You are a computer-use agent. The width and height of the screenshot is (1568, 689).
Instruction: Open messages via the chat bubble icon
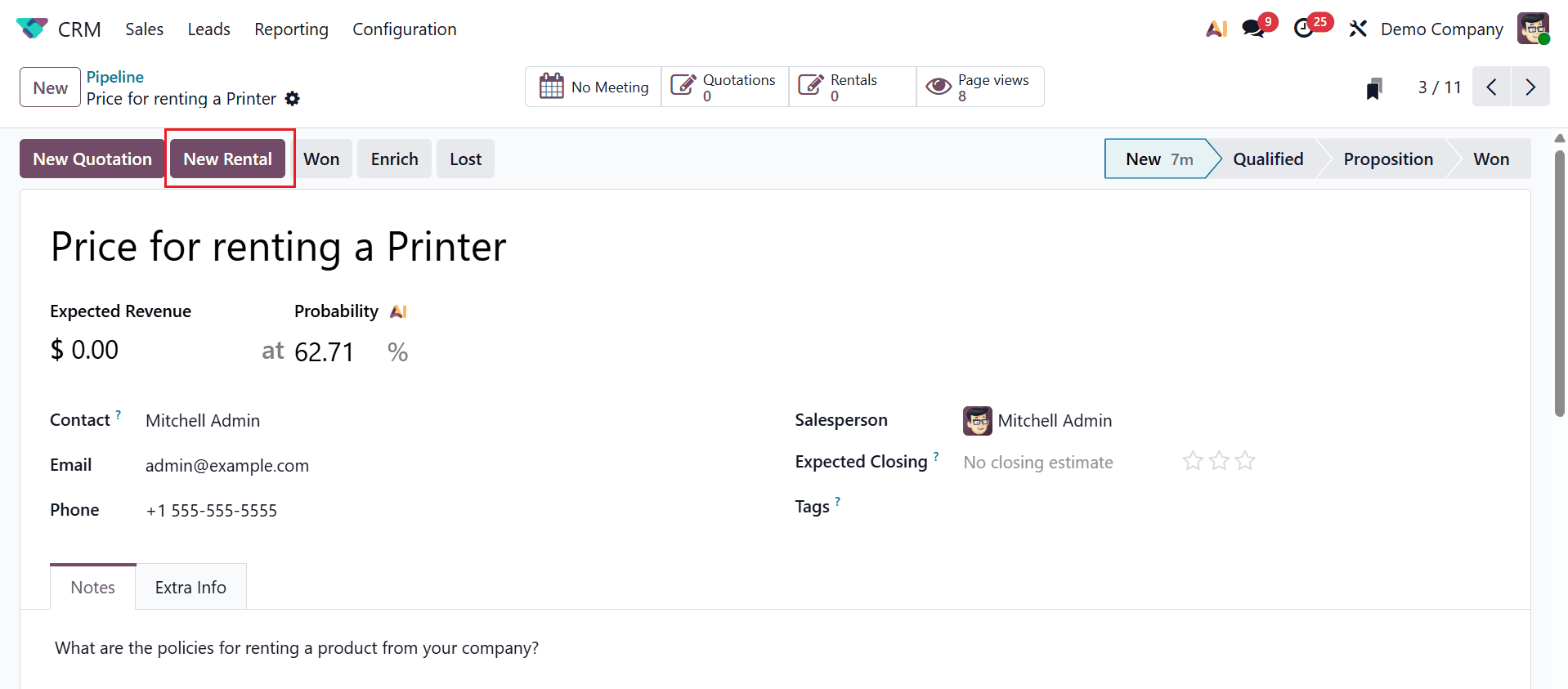tap(1253, 28)
